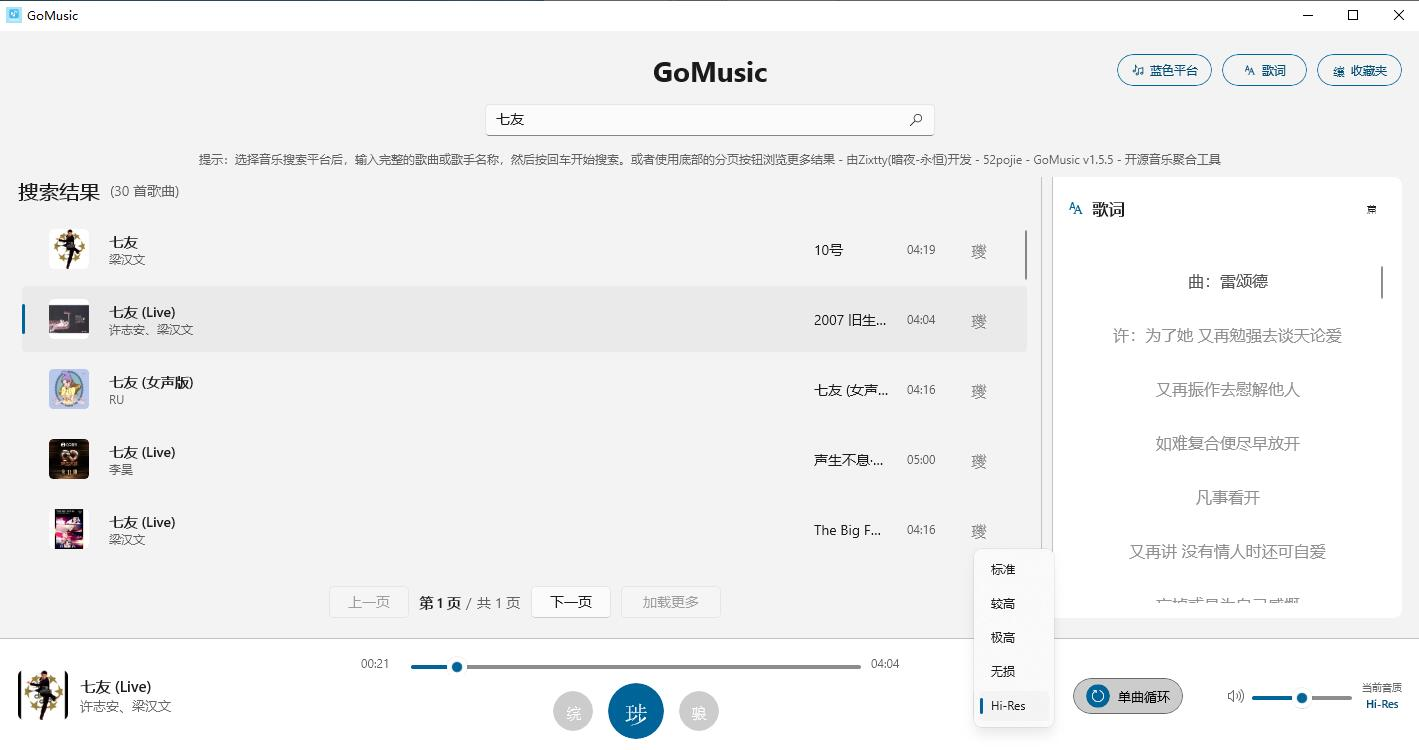
Task: Toggle the 单曲循环 single-loop mode
Action: pos(1128,697)
